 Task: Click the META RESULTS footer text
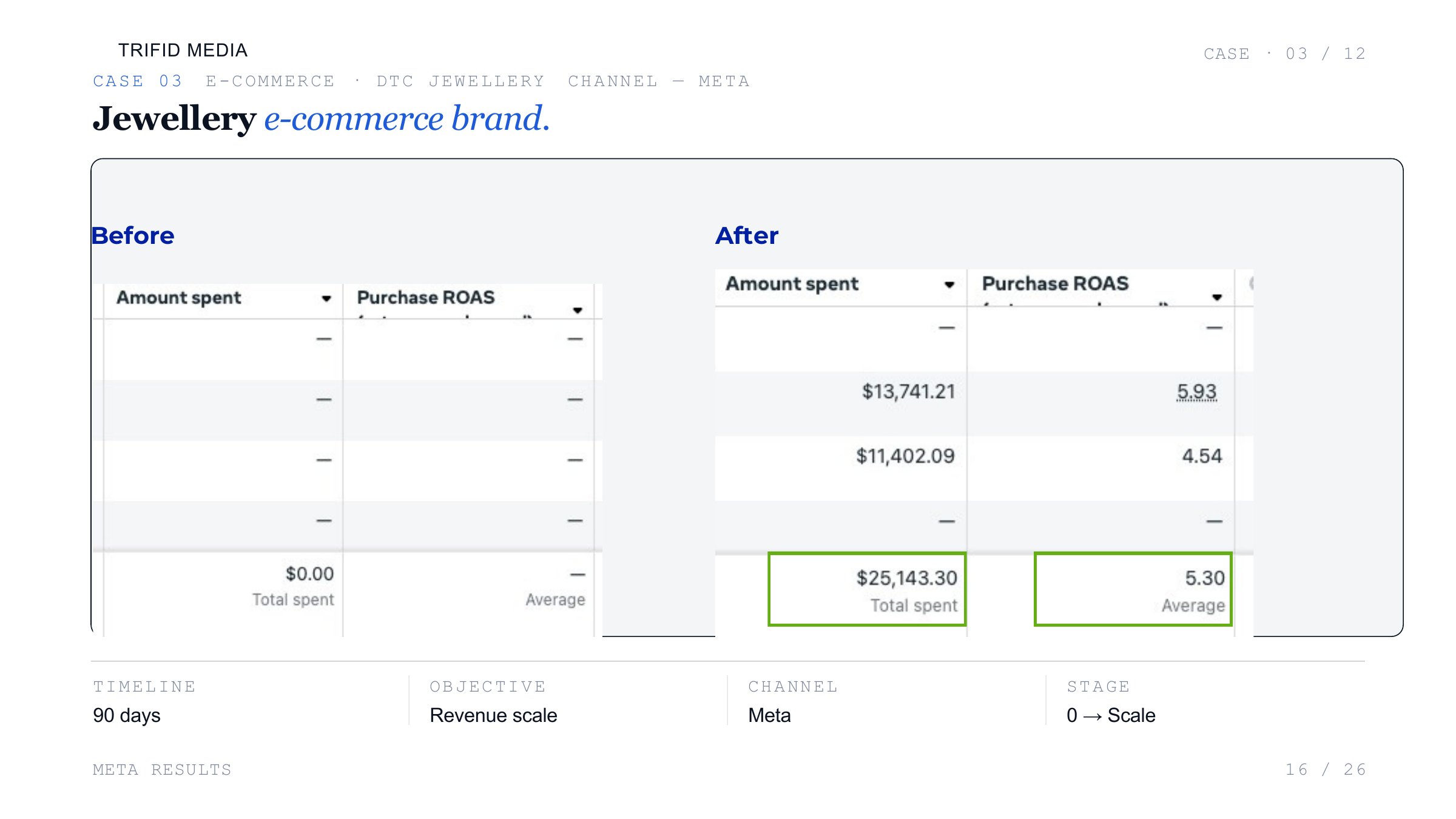tap(162, 770)
